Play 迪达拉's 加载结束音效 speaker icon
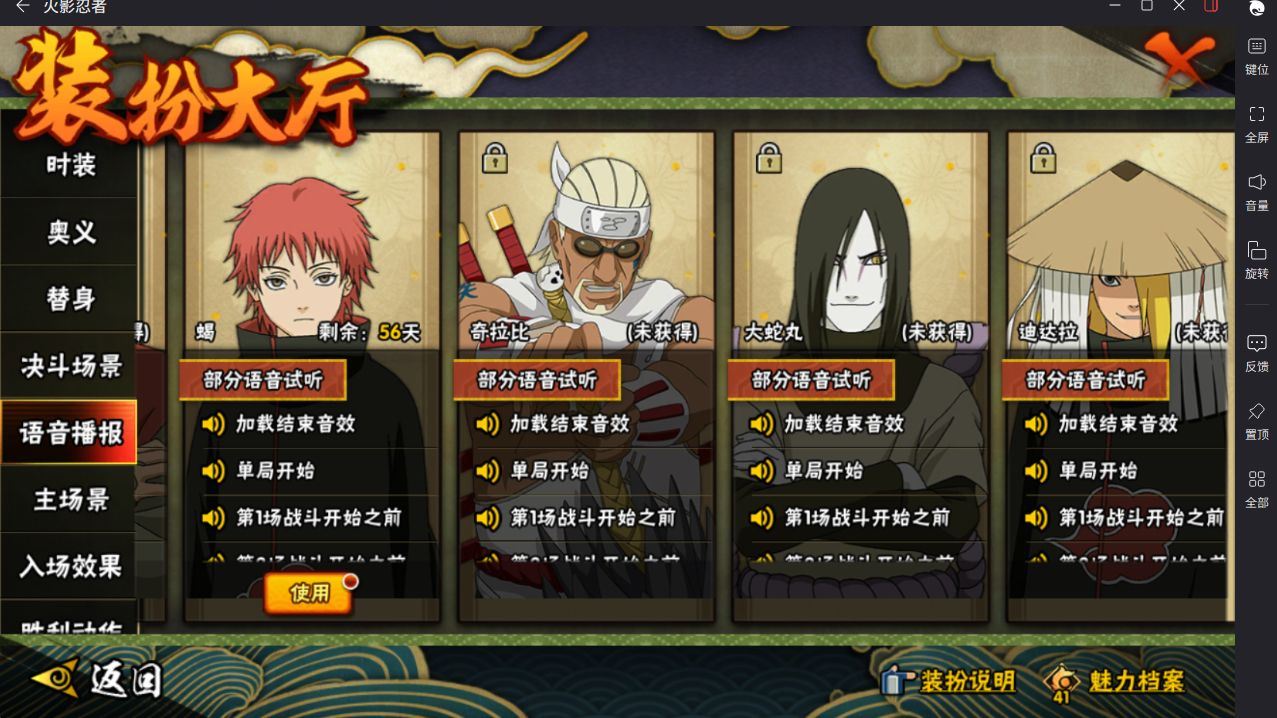Viewport: 1277px width, 718px height. [x=1036, y=424]
